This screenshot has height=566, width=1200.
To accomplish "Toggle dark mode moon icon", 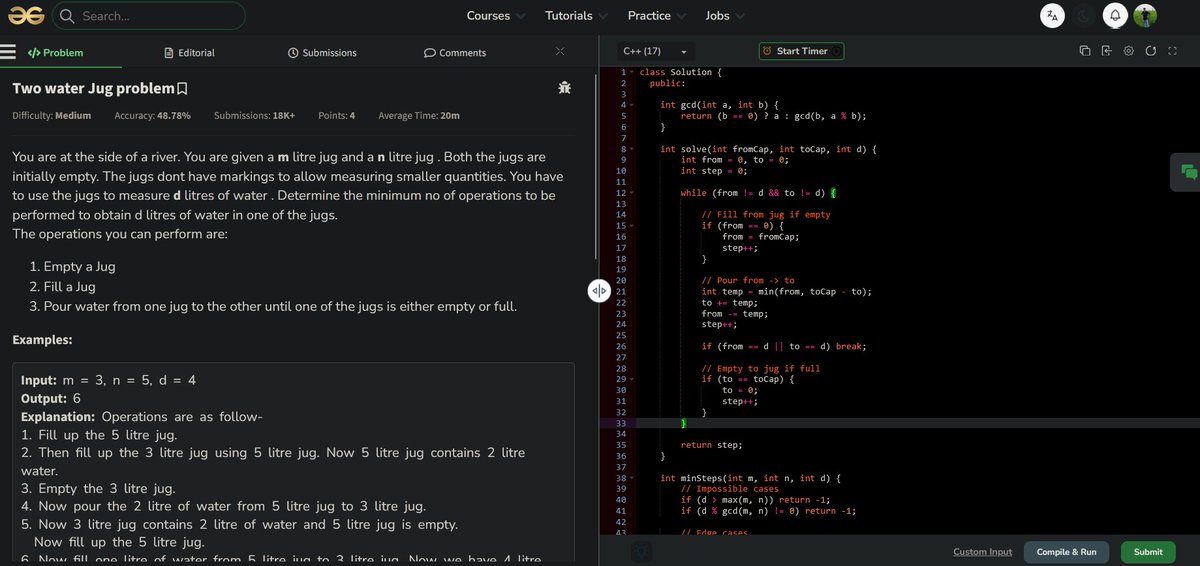I will [x=1084, y=15].
